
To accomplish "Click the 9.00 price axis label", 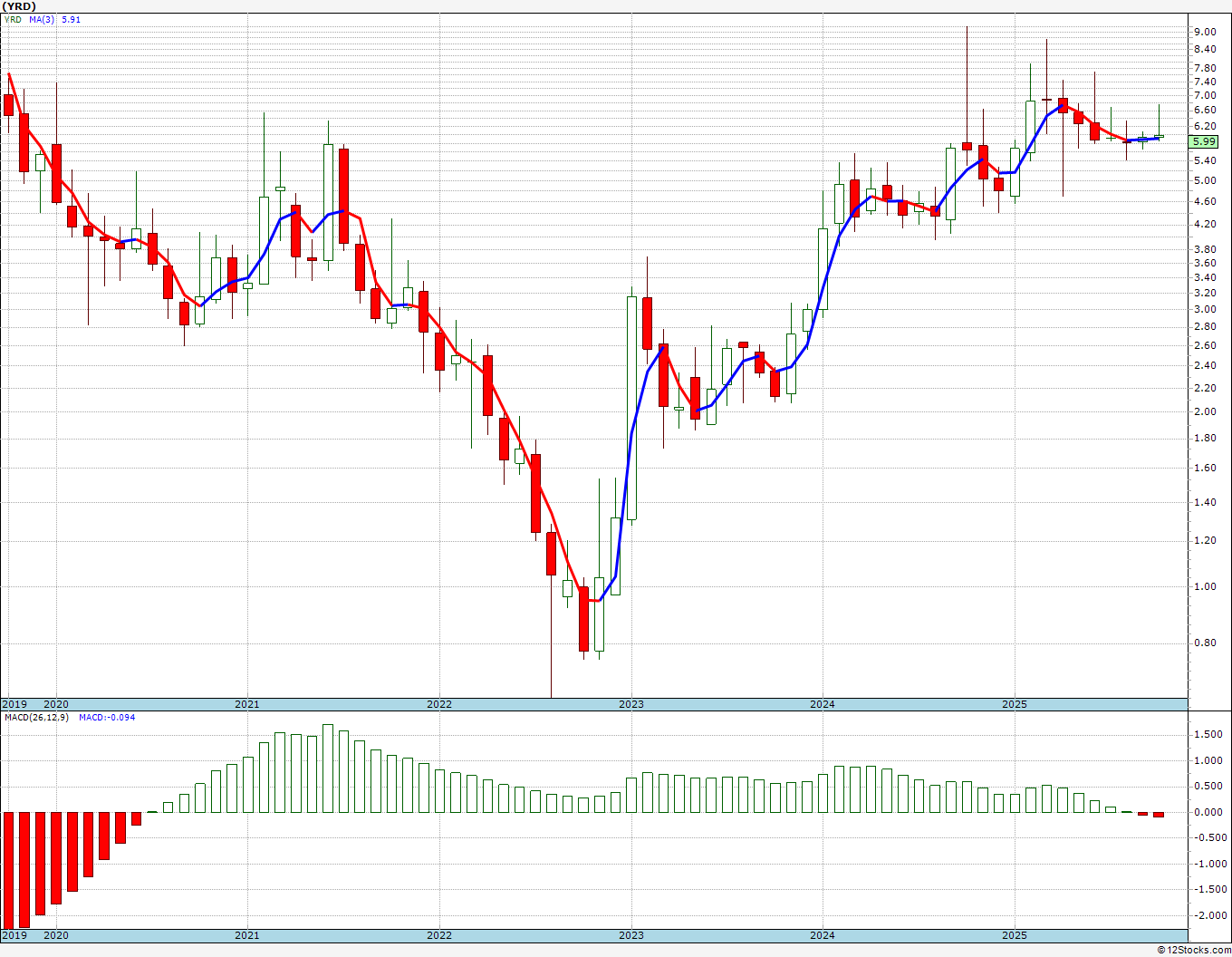I will (x=1205, y=32).
